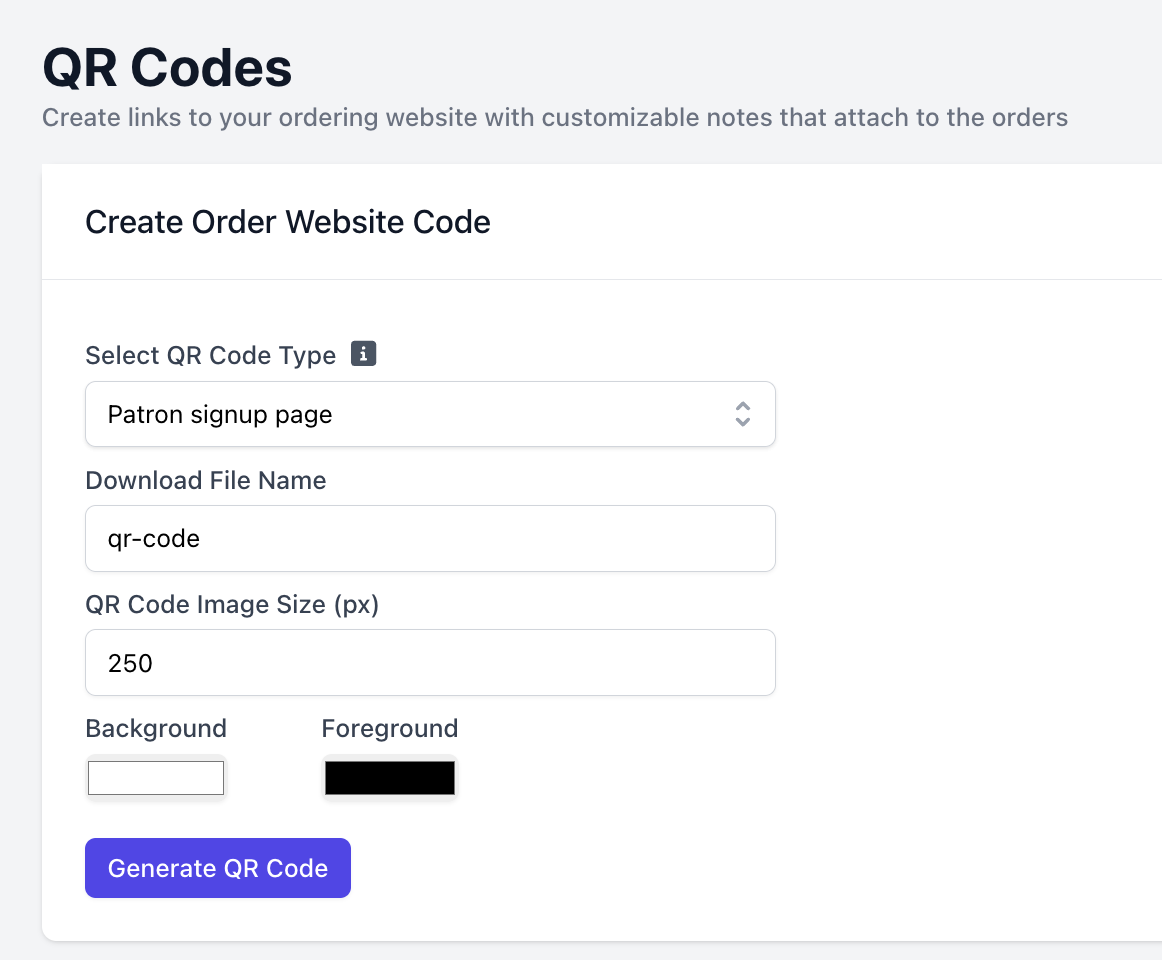Click the Download File Name label
This screenshot has height=960, width=1162.
pos(206,481)
